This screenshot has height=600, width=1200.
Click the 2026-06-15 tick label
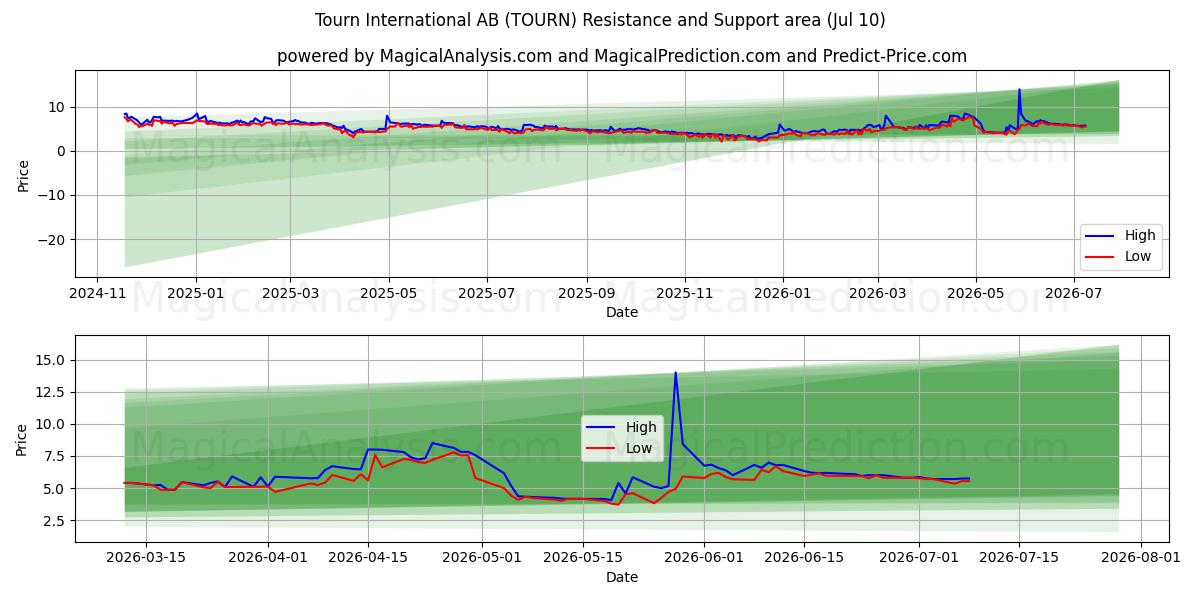click(804, 557)
